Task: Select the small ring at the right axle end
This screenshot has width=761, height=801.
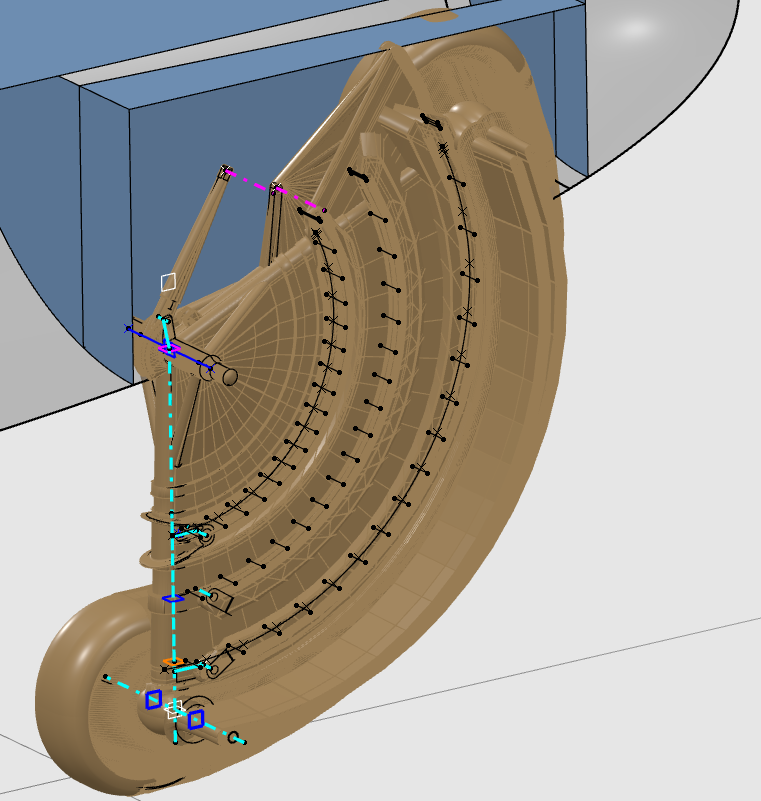Action: coord(234,738)
